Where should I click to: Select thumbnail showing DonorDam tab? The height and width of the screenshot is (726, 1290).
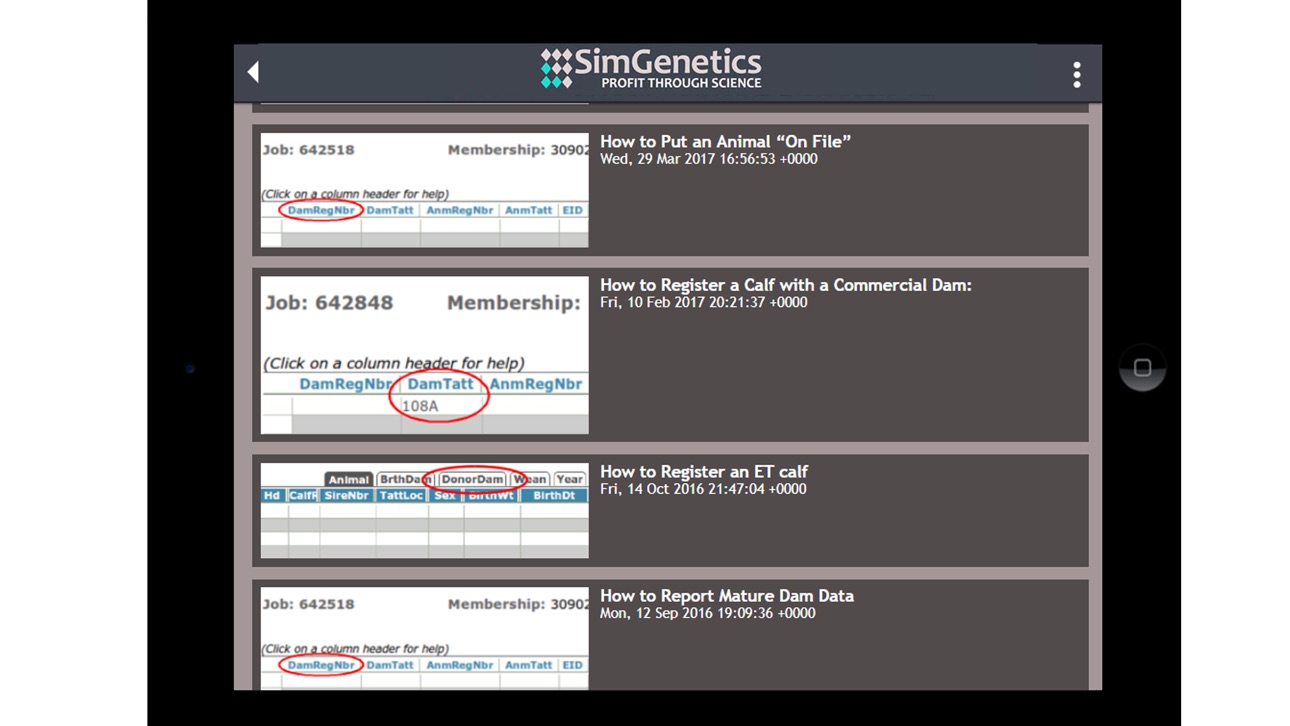tap(424, 510)
